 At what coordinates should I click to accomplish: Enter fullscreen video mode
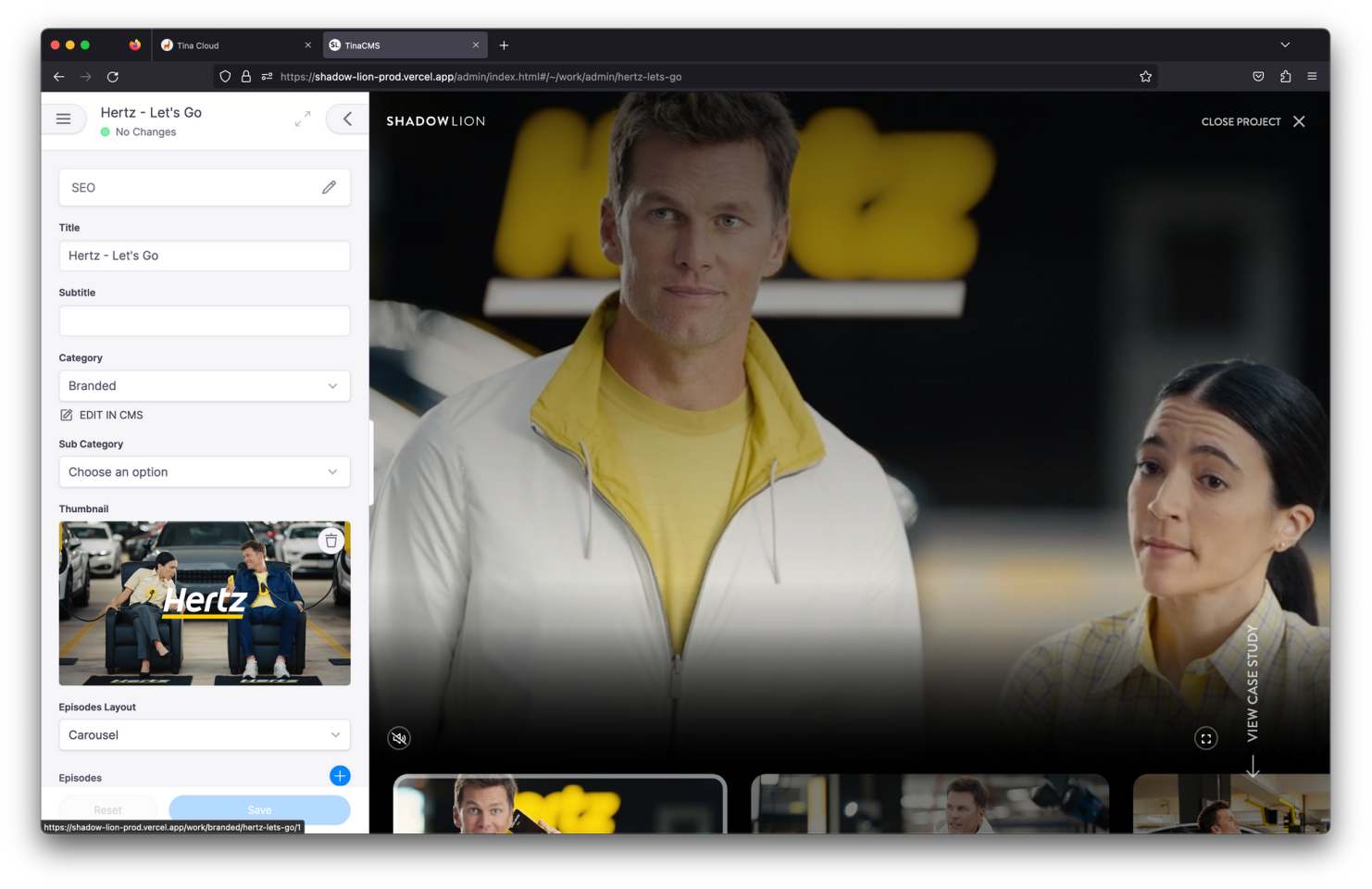(1205, 738)
